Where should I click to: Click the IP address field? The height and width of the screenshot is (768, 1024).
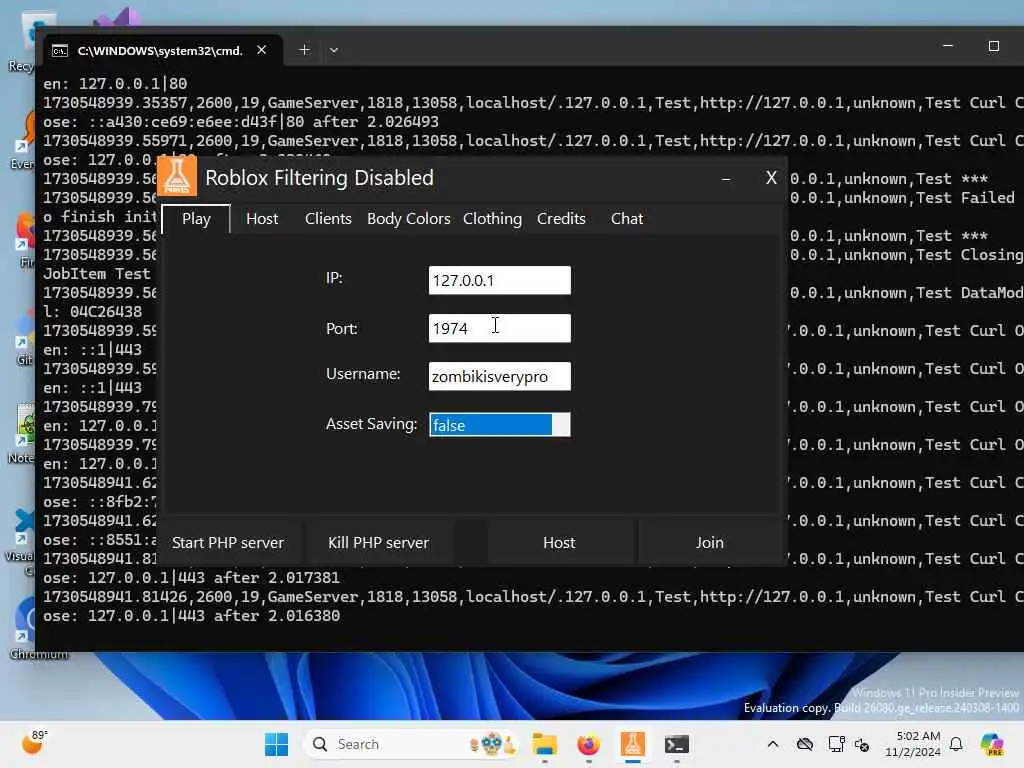[500, 280]
